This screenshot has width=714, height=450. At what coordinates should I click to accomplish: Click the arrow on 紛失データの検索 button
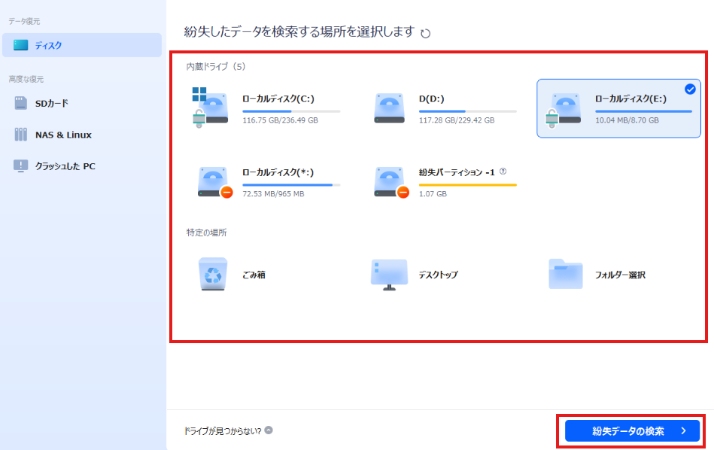point(683,431)
